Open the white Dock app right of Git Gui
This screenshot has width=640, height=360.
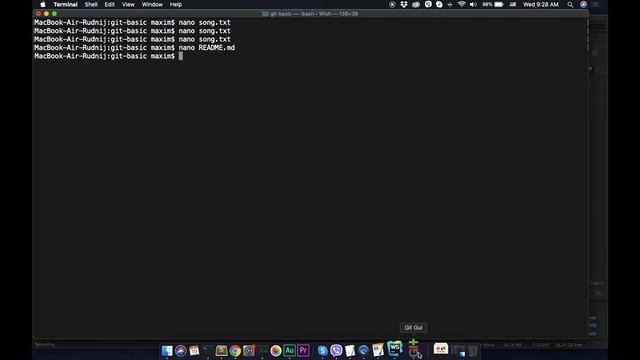tap(441, 349)
